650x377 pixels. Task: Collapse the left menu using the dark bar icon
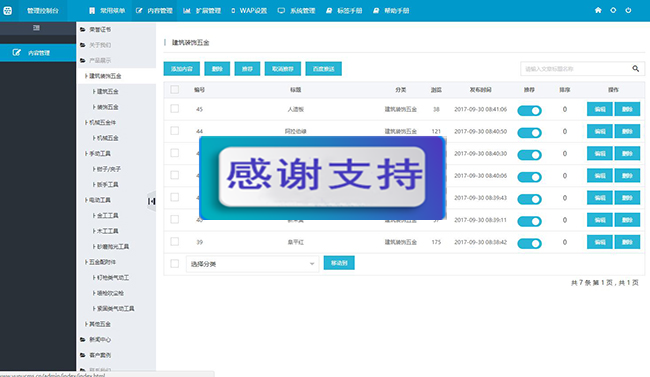[x=36, y=28]
